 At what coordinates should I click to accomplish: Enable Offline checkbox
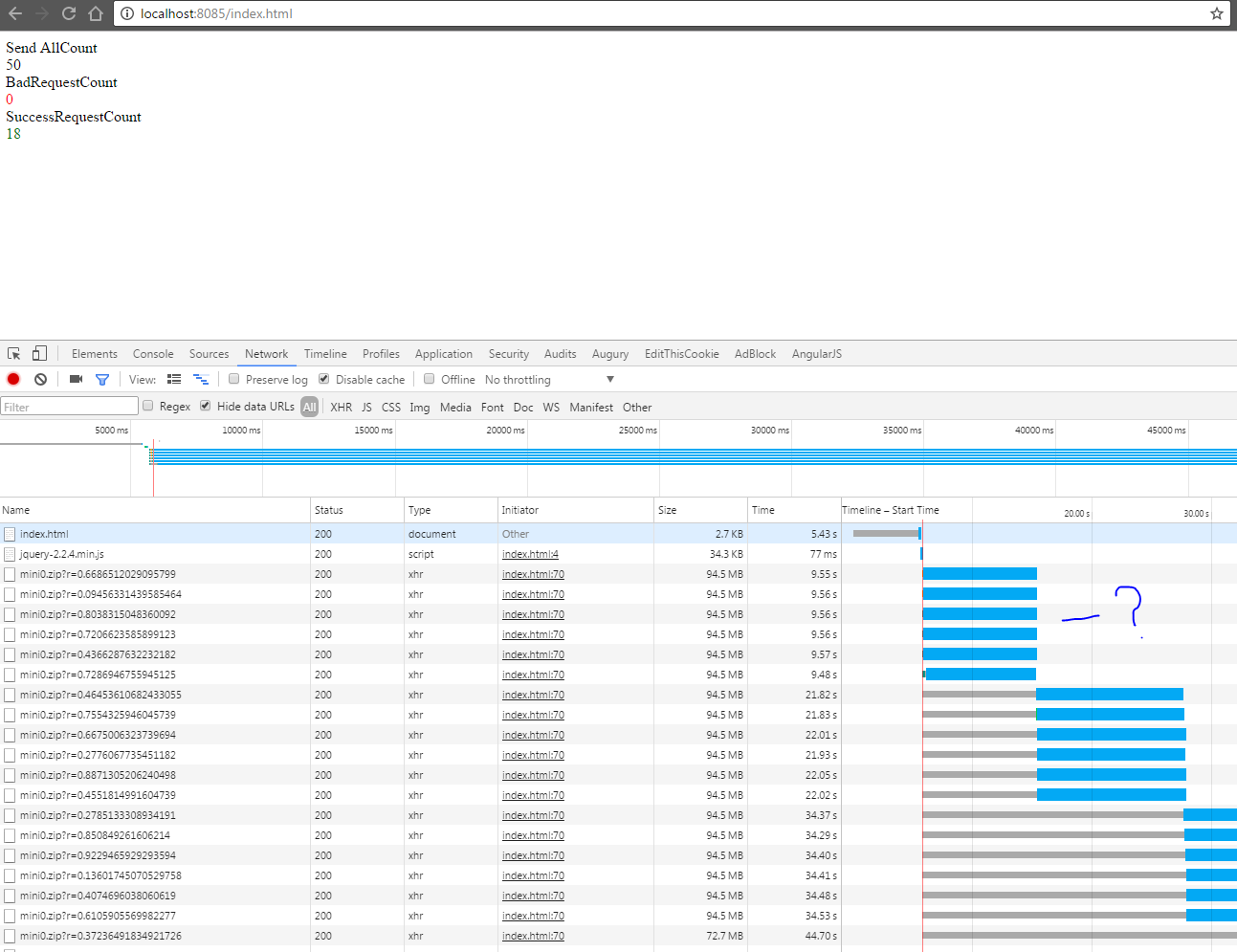(x=429, y=379)
